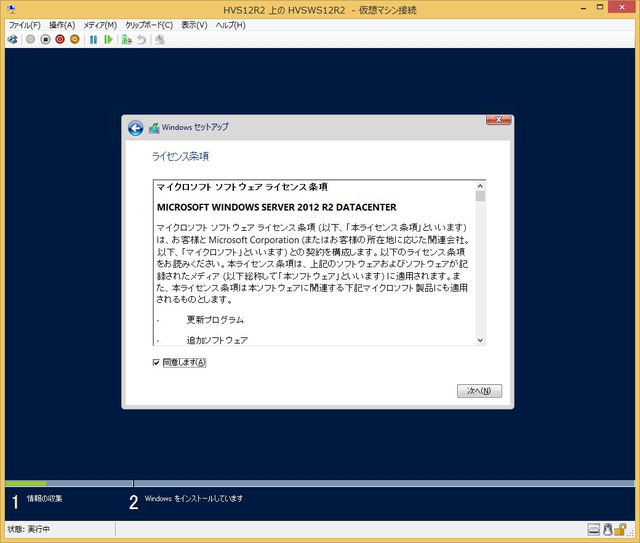Reset the VM using the green play icon
This screenshot has width=640, height=543.
[108, 40]
